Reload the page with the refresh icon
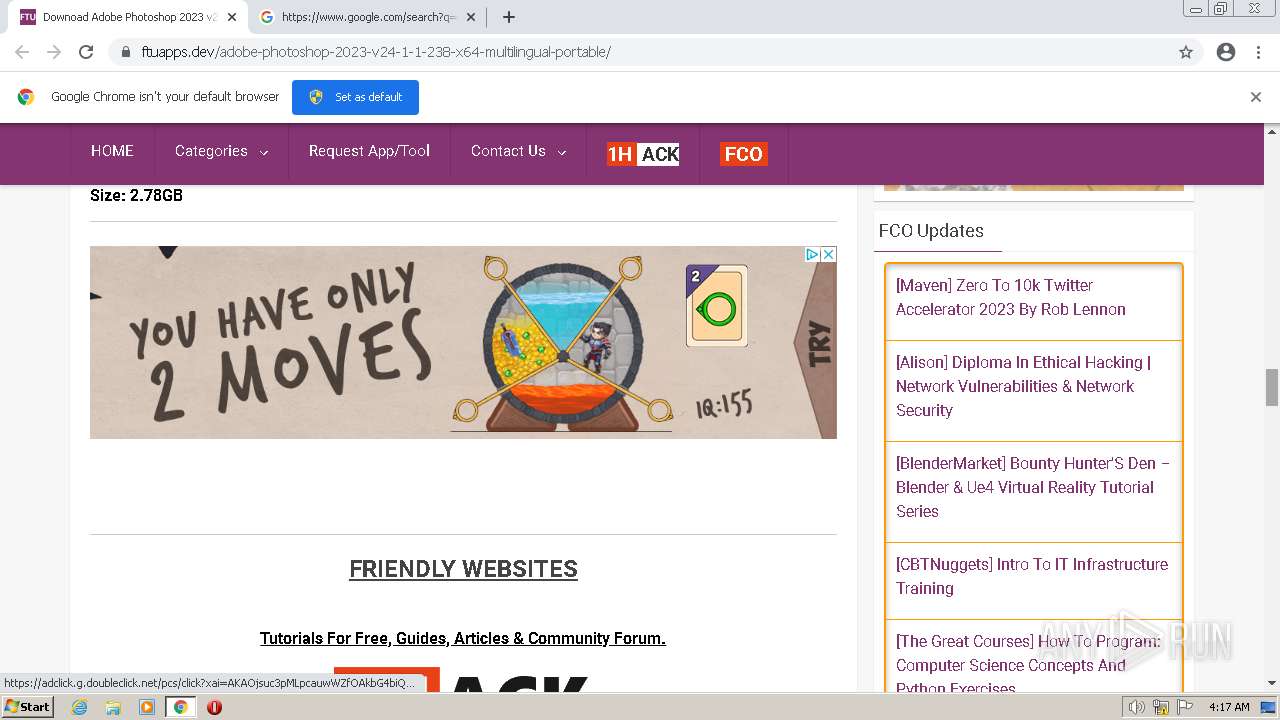Screen dimensions: 1280x720 coord(86,52)
